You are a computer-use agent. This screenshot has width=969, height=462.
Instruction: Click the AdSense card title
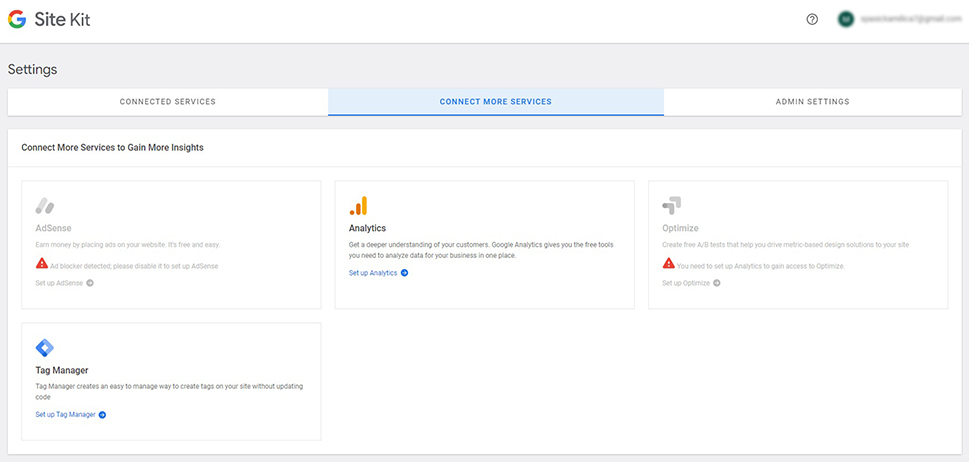[x=54, y=229]
